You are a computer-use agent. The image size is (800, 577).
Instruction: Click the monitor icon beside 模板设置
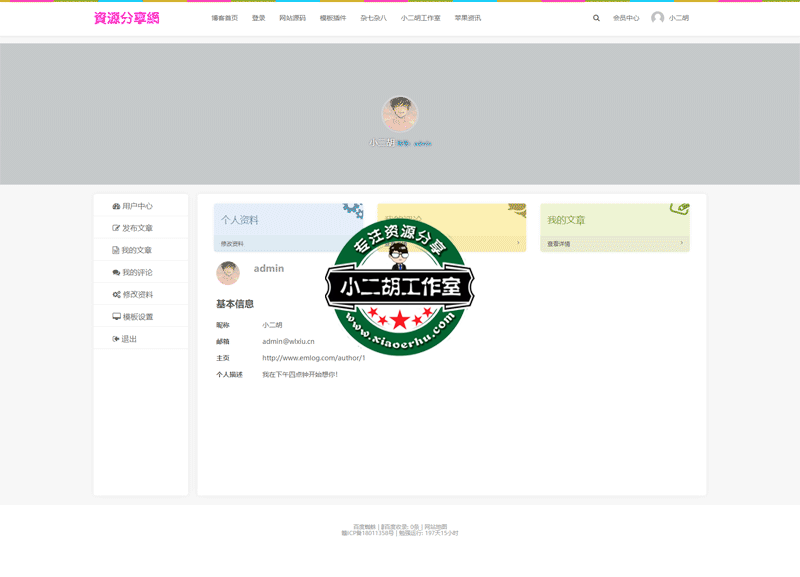pyautogui.click(x=115, y=316)
